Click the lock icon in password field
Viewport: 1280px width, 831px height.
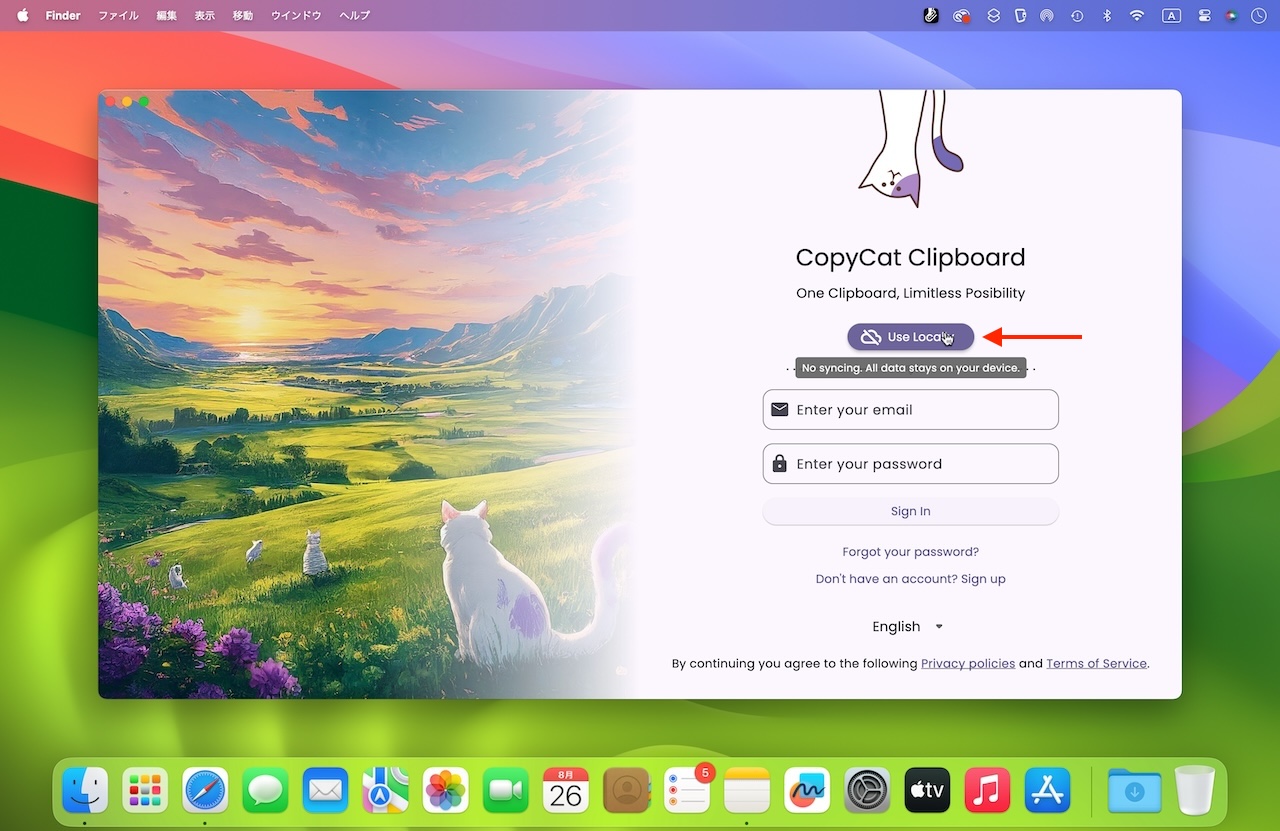pos(779,464)
